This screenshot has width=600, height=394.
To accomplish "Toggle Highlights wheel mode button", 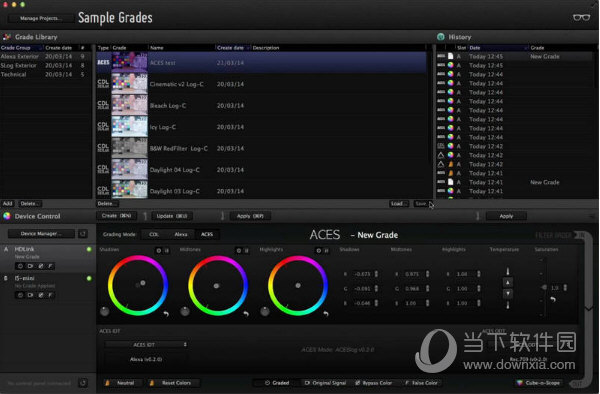I will pos(327,251).
